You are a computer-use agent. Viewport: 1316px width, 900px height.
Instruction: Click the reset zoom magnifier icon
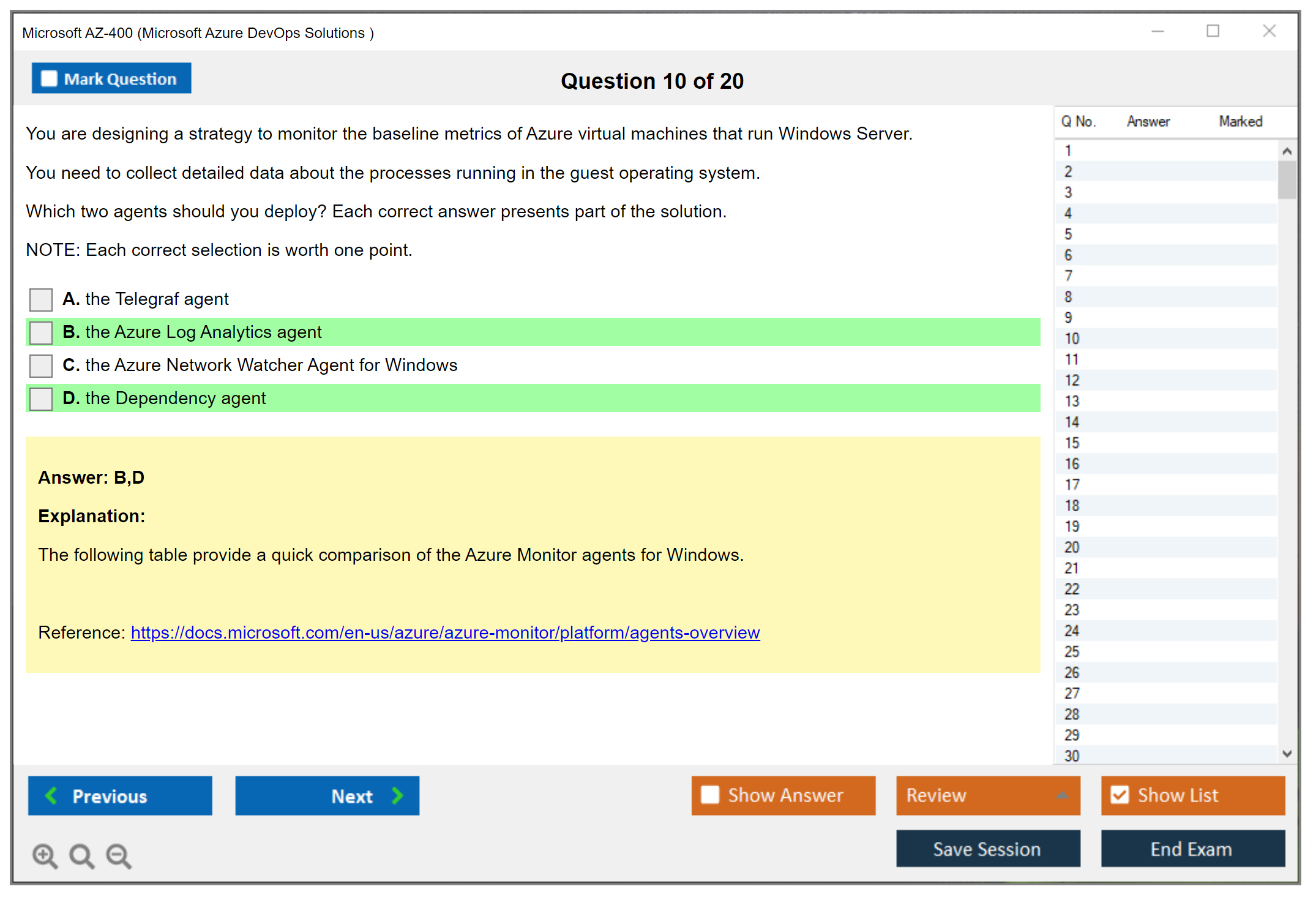(x=81, y=855)
